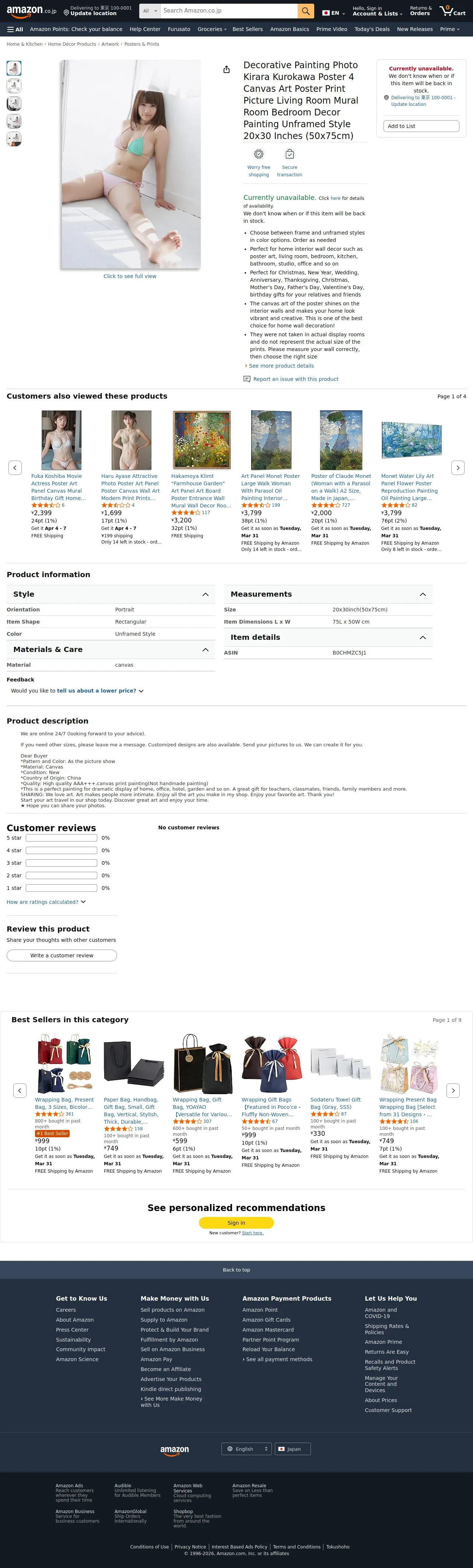
Task: Click the Search Amazon.co.jp input field
Action: [x=229, y=11]
